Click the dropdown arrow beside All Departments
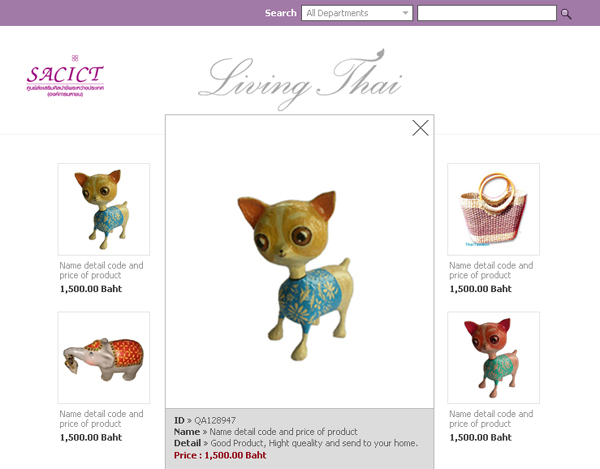The width and height of the screenshot is (600, 469). pyautogui.click(x=405, y=13)
